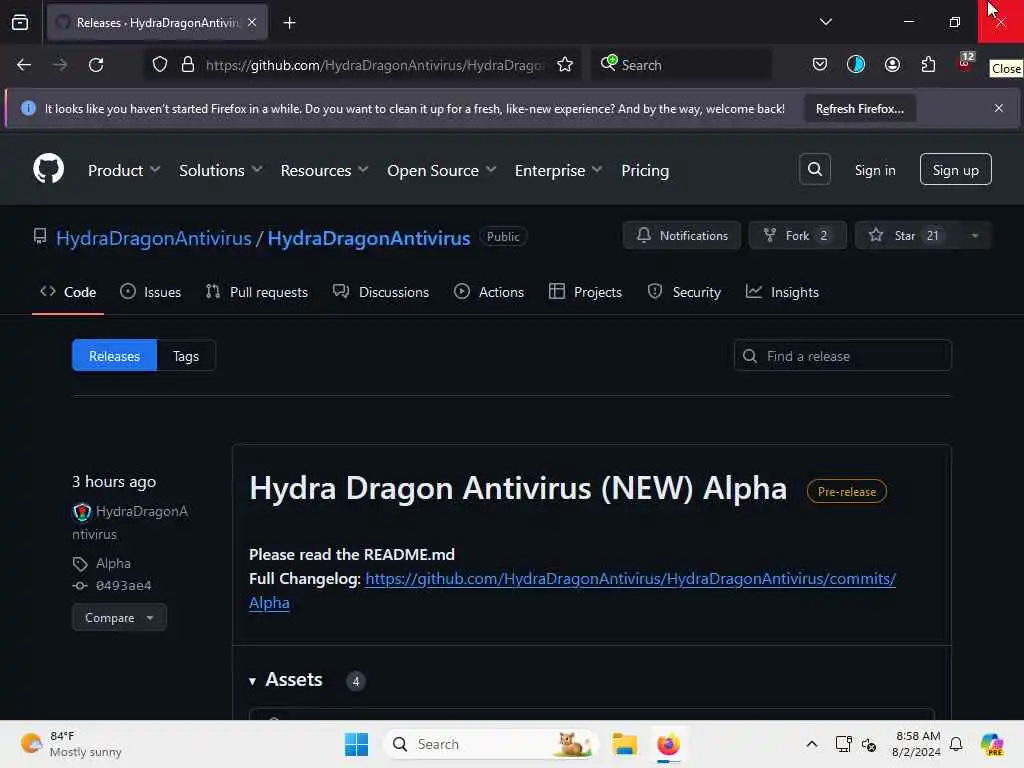Open Firefox View tab icon
Viewport: 1024px width, 768px height.
[x=20, y=22]
